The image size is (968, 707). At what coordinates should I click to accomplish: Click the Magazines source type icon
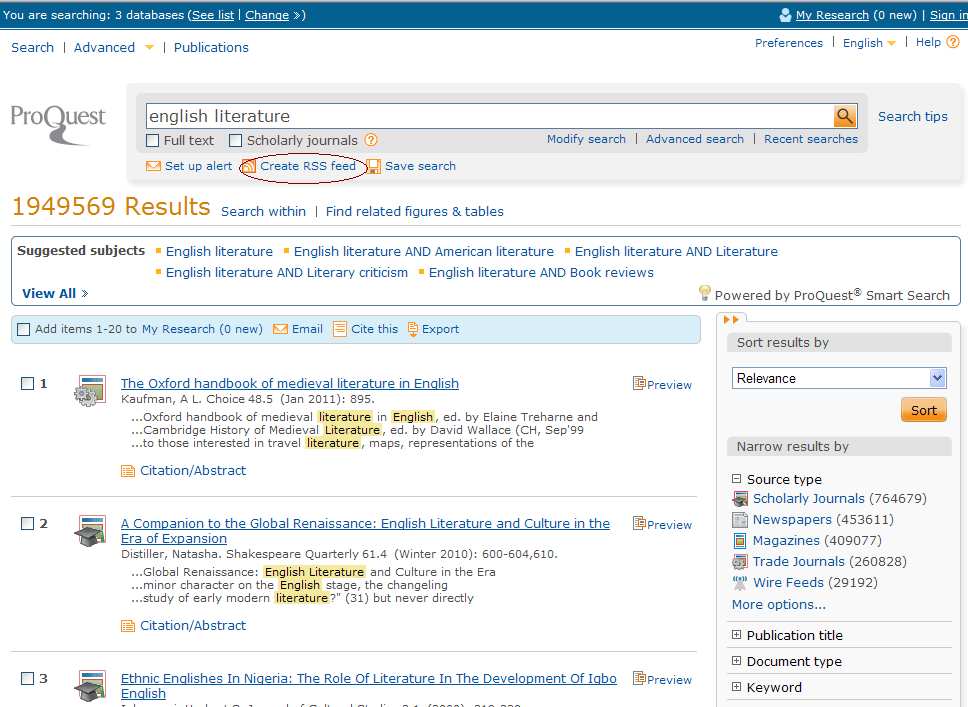[740, 541]
